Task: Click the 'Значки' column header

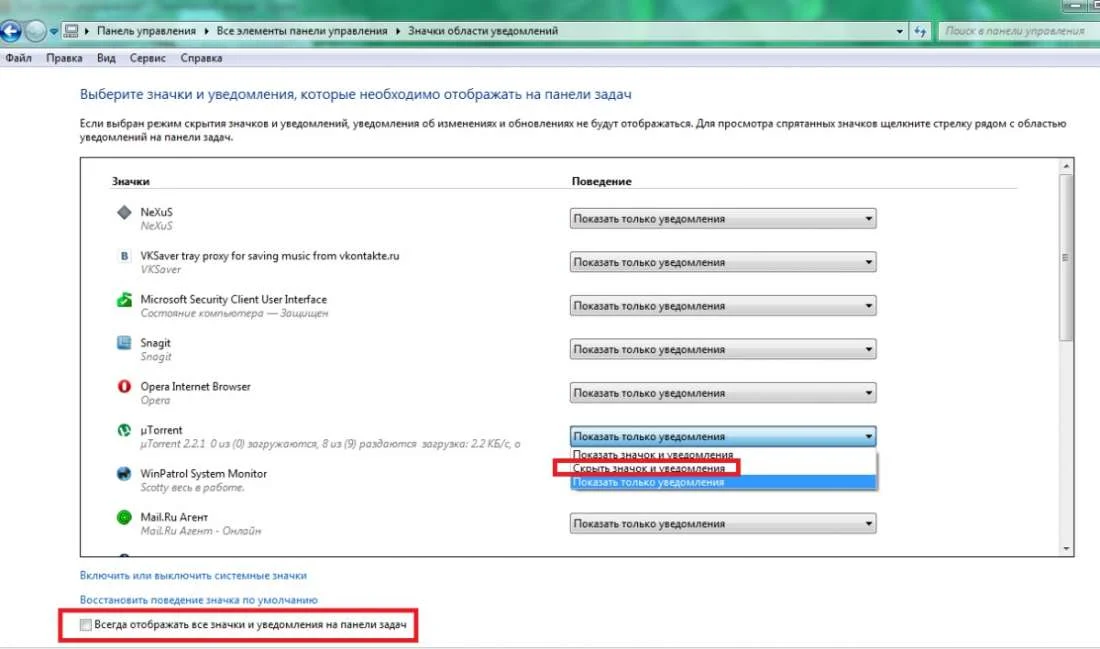Action: pyautogui.click(x=130, y=181)
